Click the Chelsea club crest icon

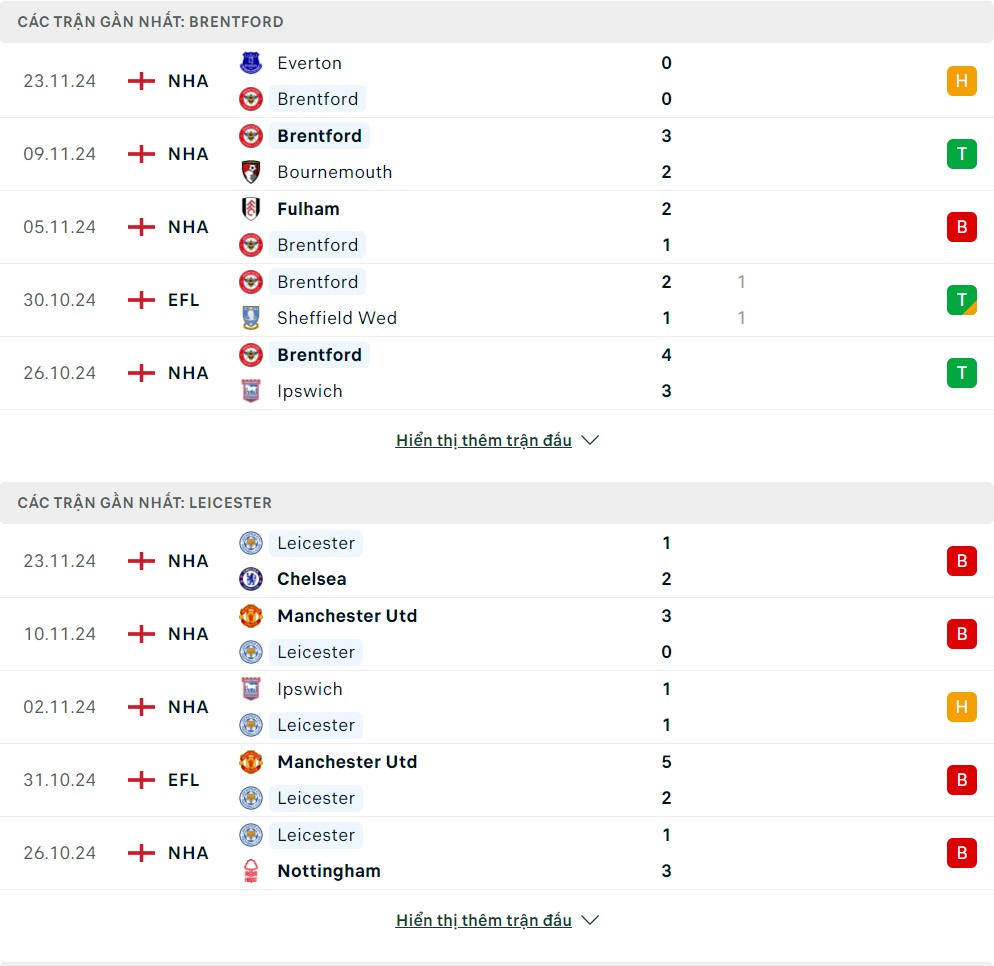tap(251, 579)
